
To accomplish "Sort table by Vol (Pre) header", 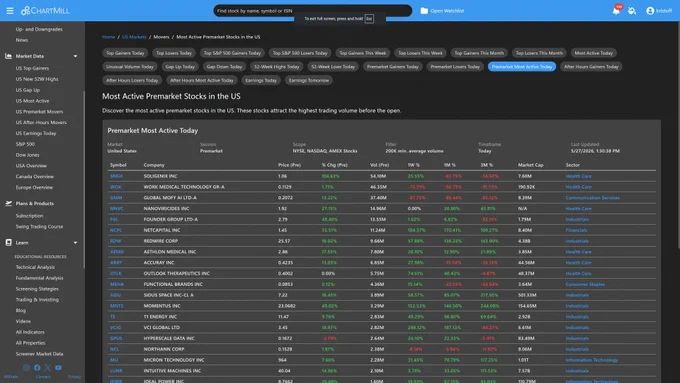I will (379, 165).
